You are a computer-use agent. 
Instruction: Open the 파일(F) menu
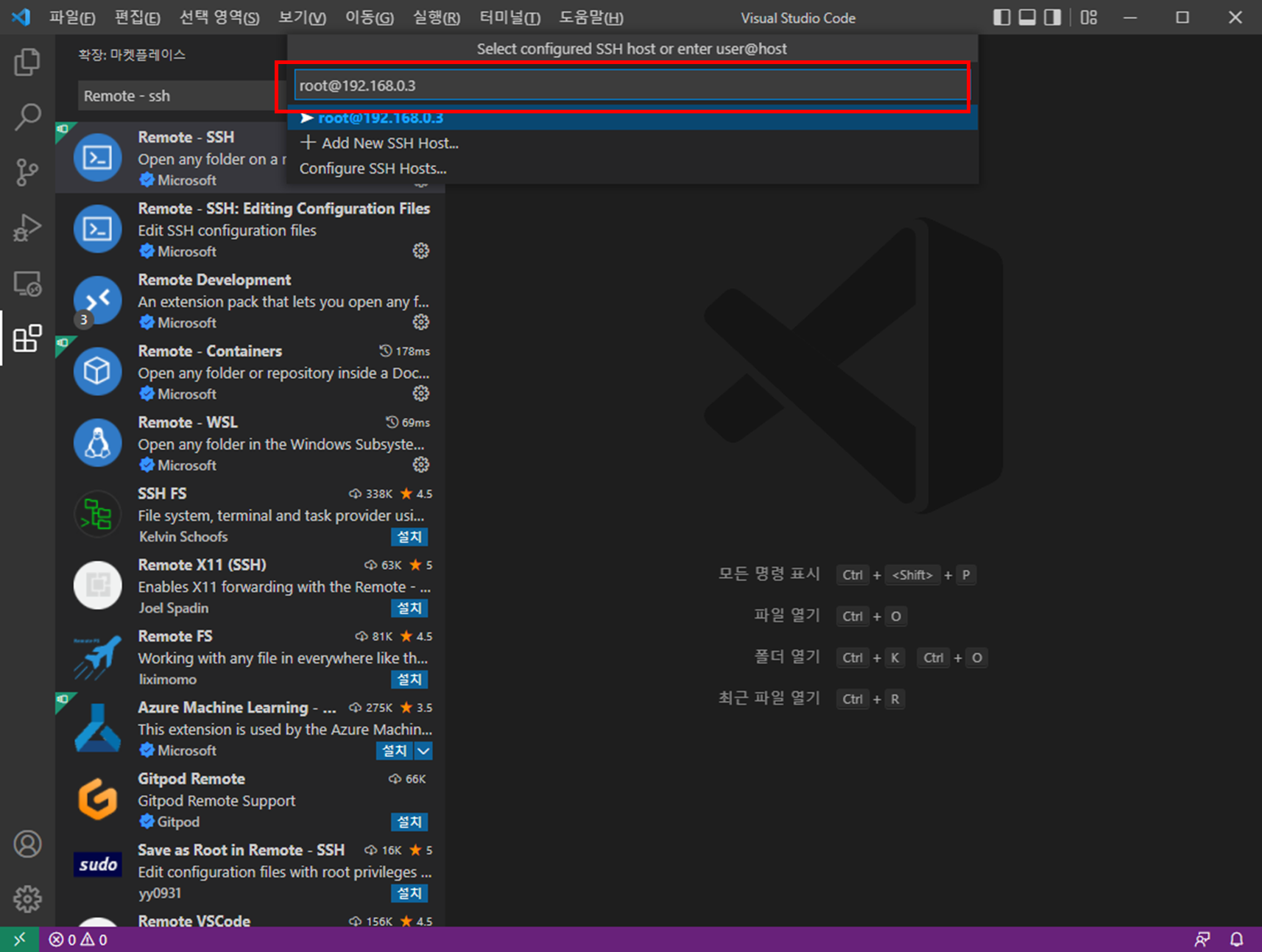coord(72,18)
